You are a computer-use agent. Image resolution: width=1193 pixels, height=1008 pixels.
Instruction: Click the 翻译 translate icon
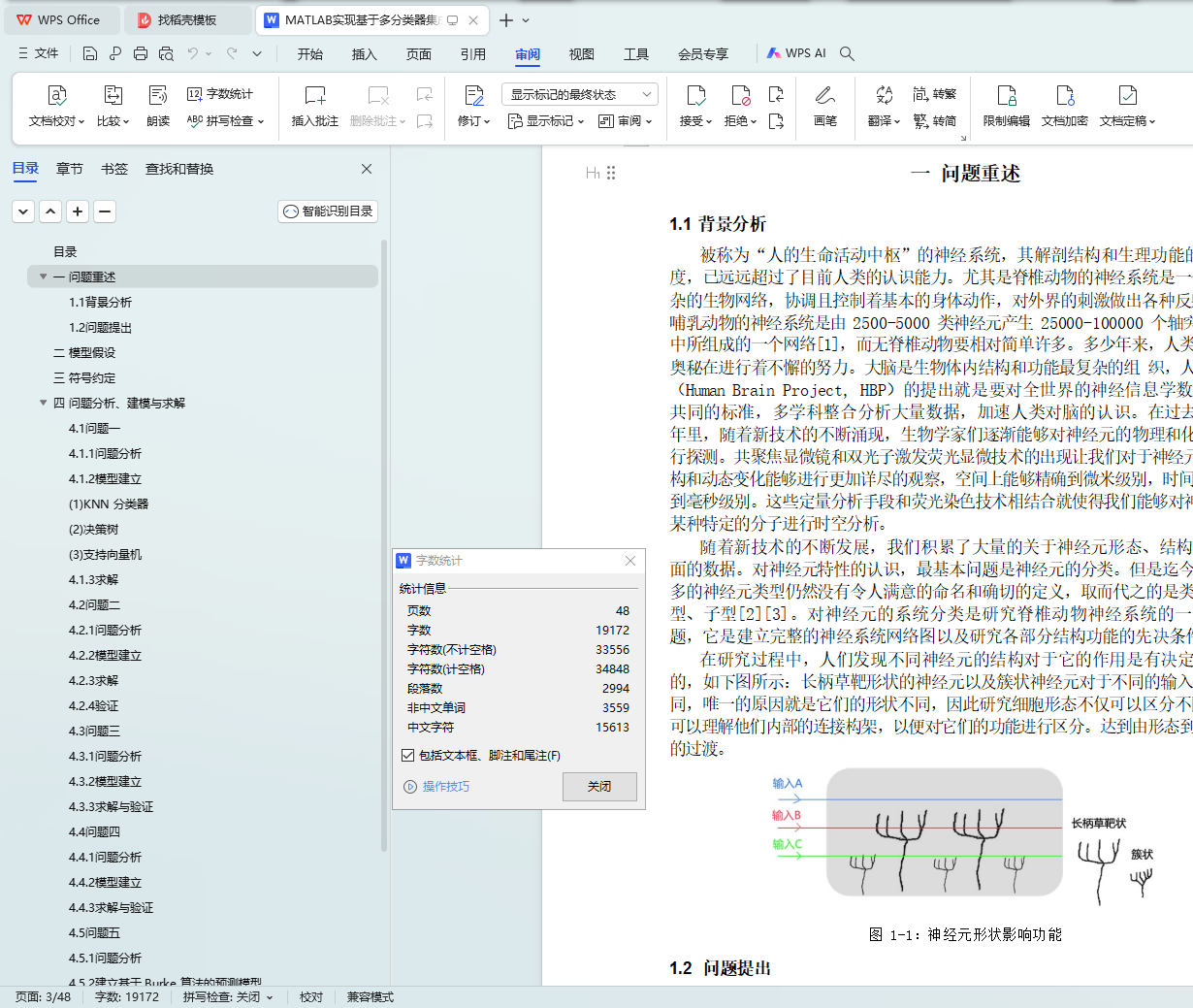click(884, 95)
